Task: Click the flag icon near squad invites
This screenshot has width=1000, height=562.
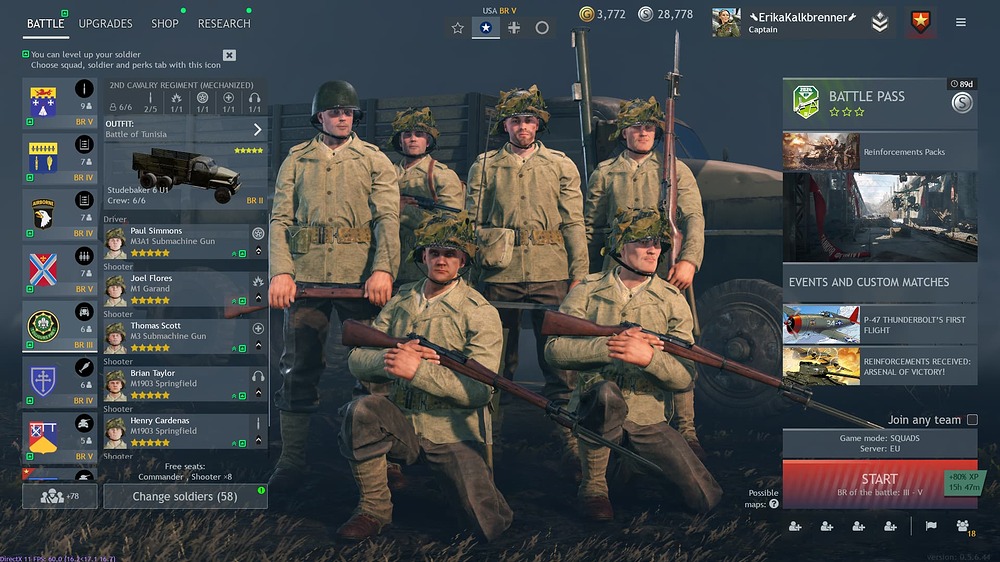Action: (931, 526)
